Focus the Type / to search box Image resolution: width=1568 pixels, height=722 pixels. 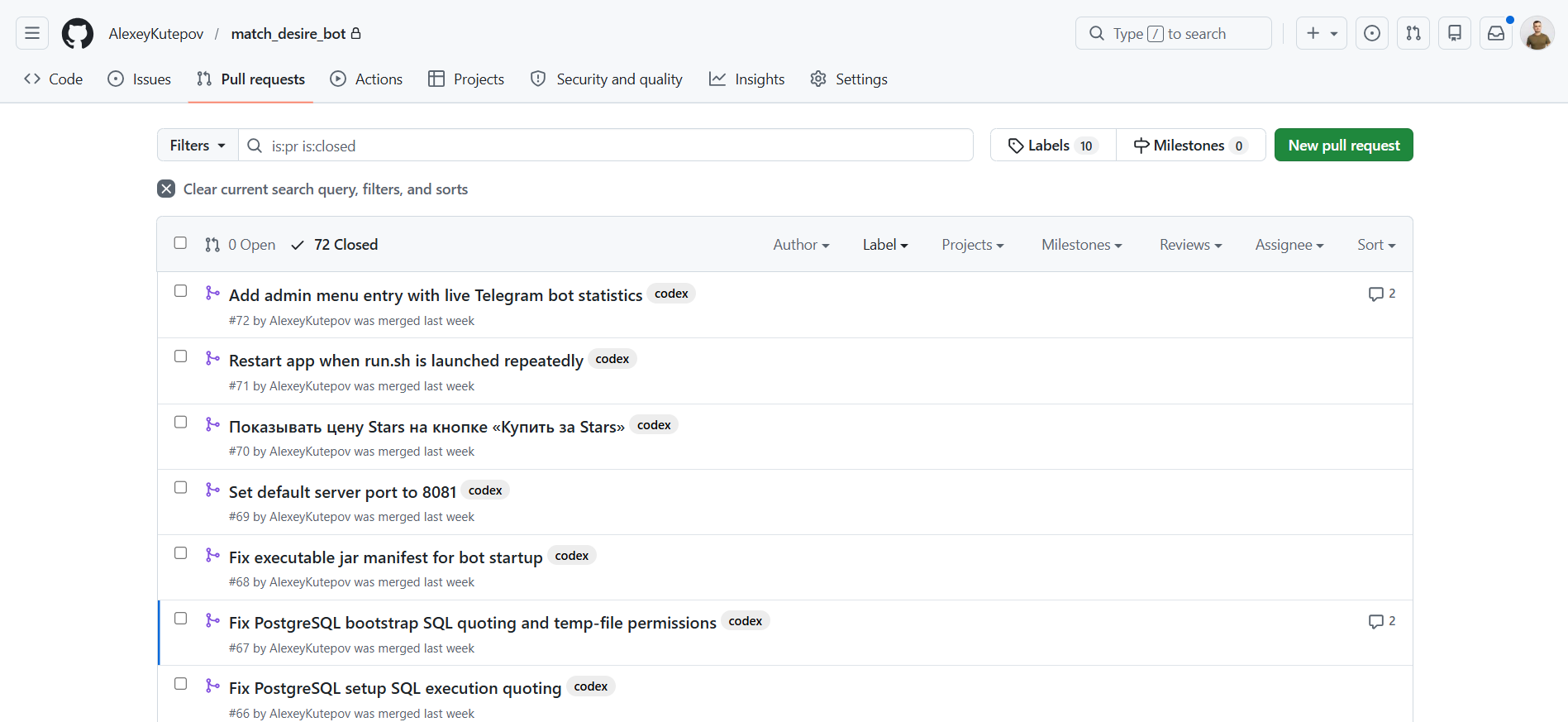(x=1174, y=33)
